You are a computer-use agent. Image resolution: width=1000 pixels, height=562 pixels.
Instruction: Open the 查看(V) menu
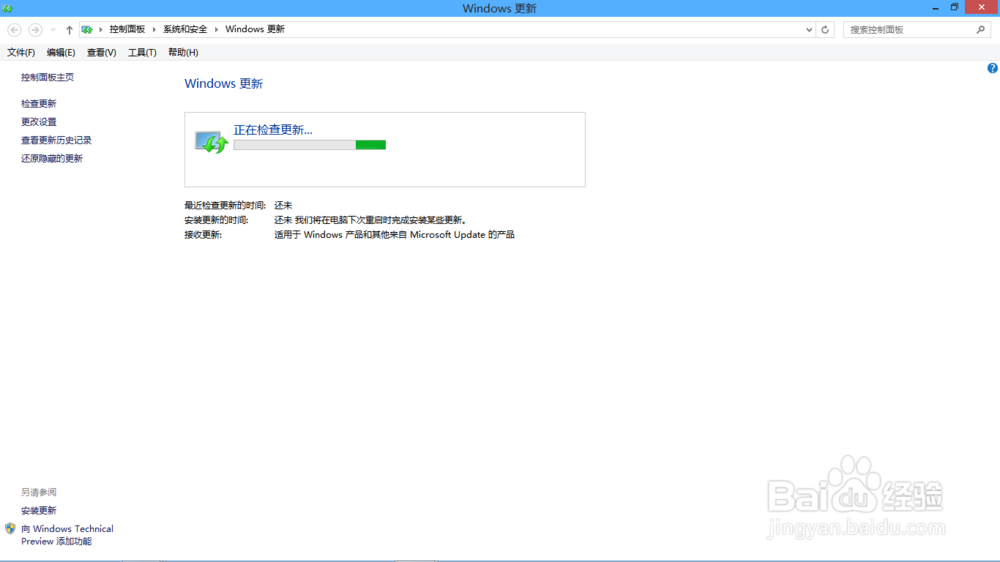tap(101, 52)
